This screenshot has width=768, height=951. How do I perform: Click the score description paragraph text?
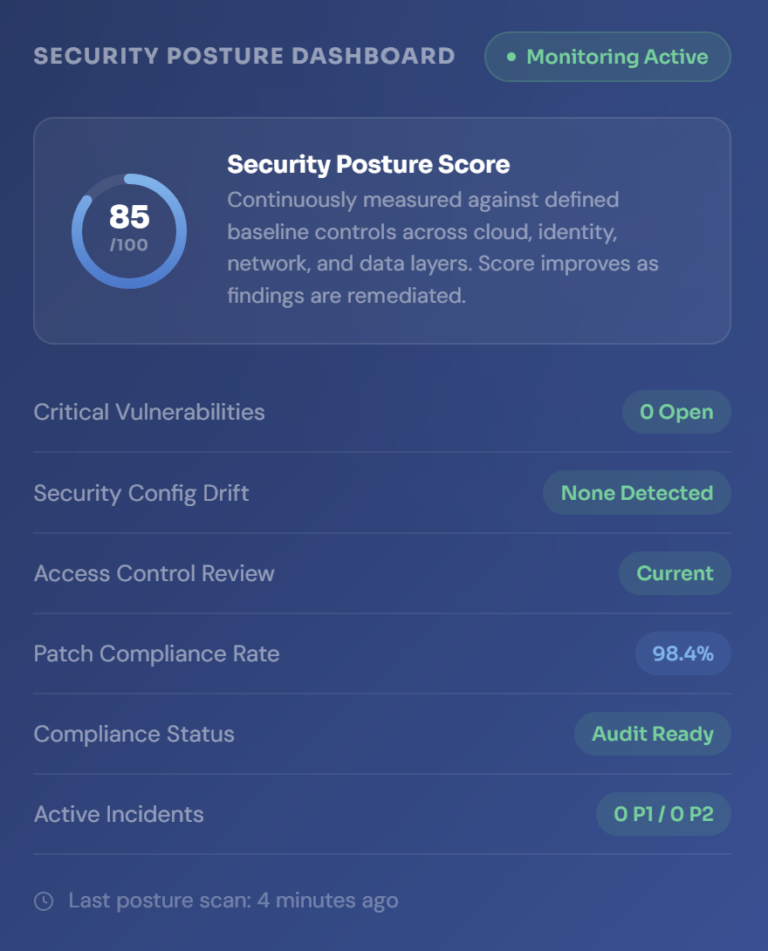(442, 248)
